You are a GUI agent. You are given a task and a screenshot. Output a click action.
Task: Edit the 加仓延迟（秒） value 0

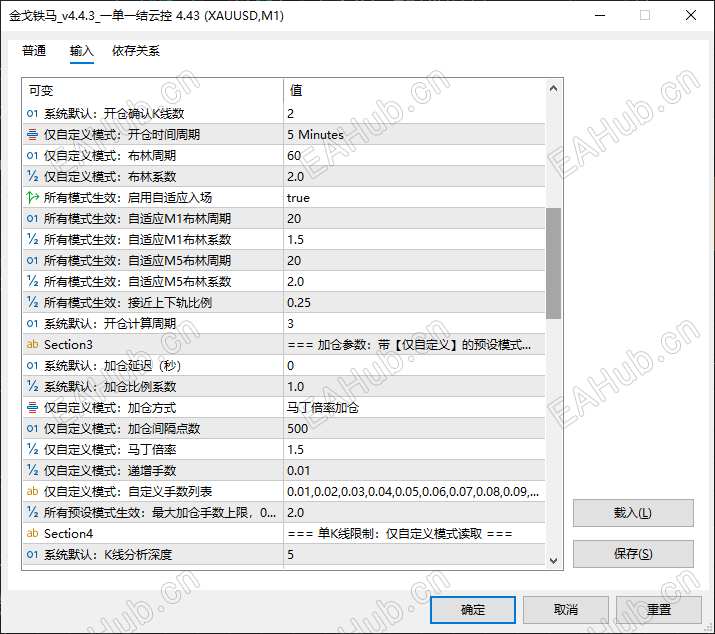point(414,365)
